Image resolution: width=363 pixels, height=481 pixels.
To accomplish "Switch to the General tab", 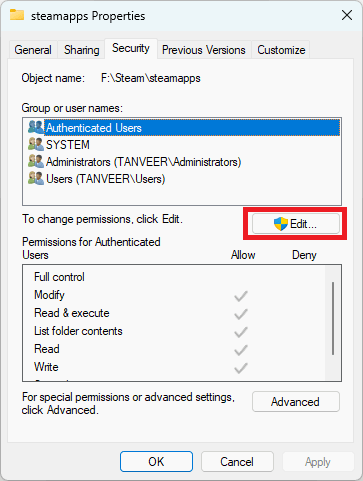I will (33, 50).
